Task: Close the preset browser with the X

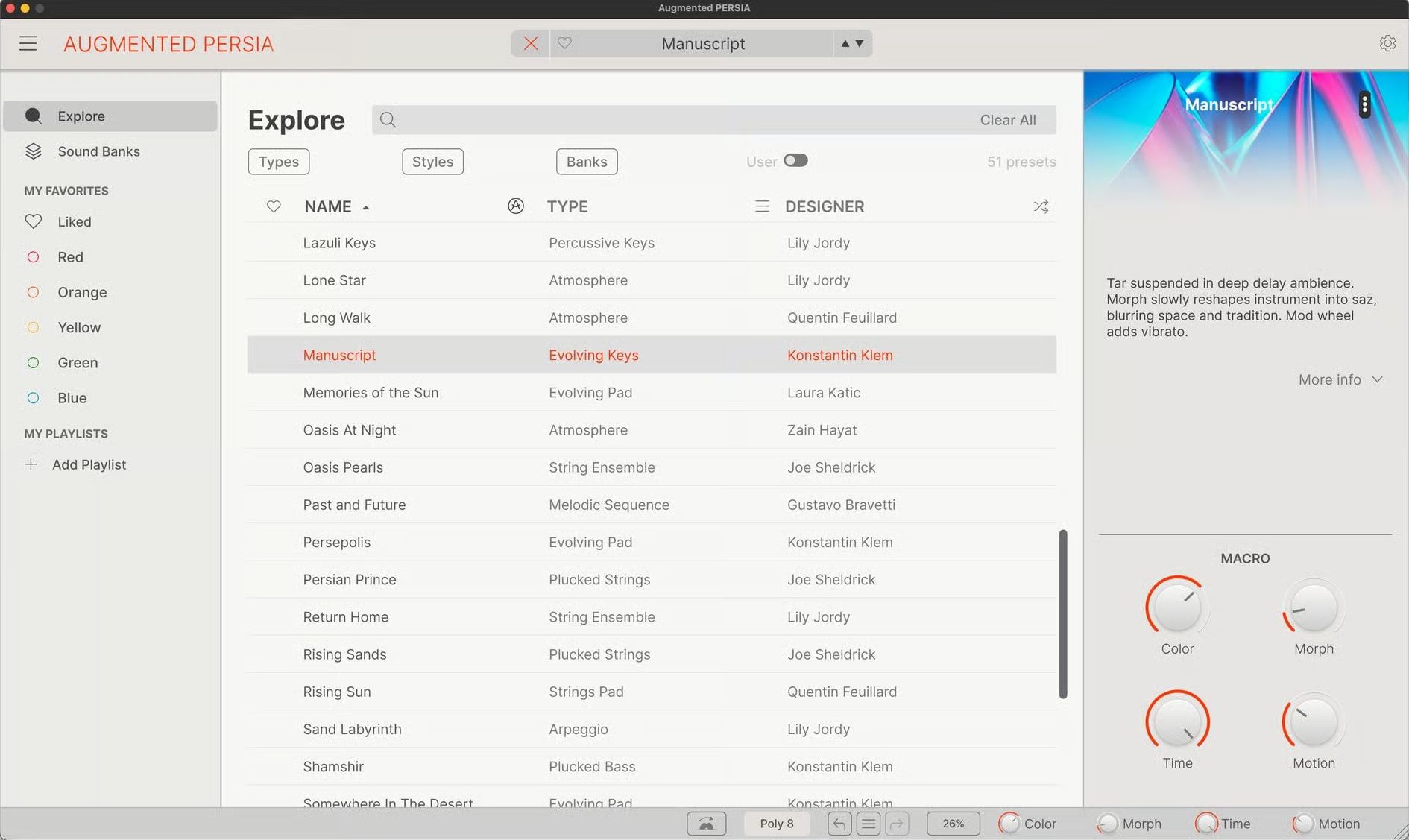Action: tap(530, 44)
